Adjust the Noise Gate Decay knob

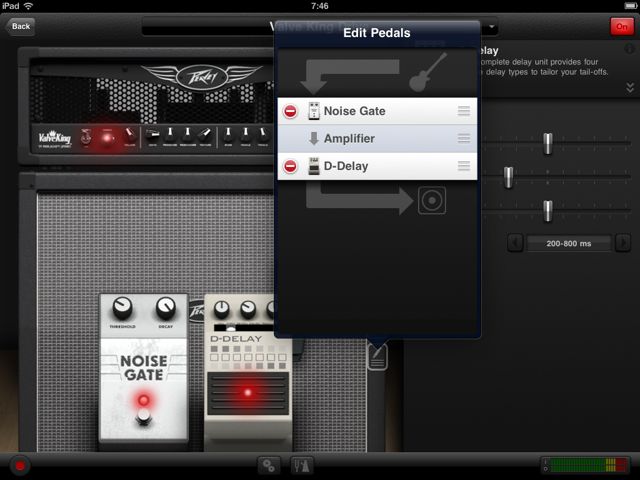[x=166, y=309]
